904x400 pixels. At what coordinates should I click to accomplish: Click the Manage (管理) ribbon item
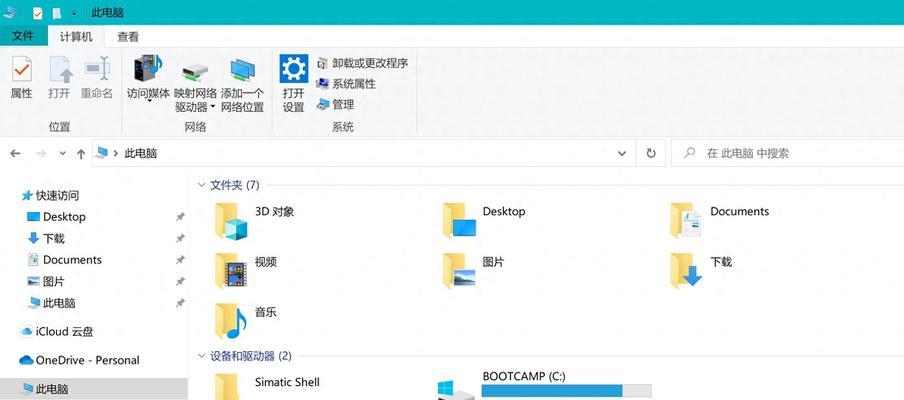(x=335, y=104)
